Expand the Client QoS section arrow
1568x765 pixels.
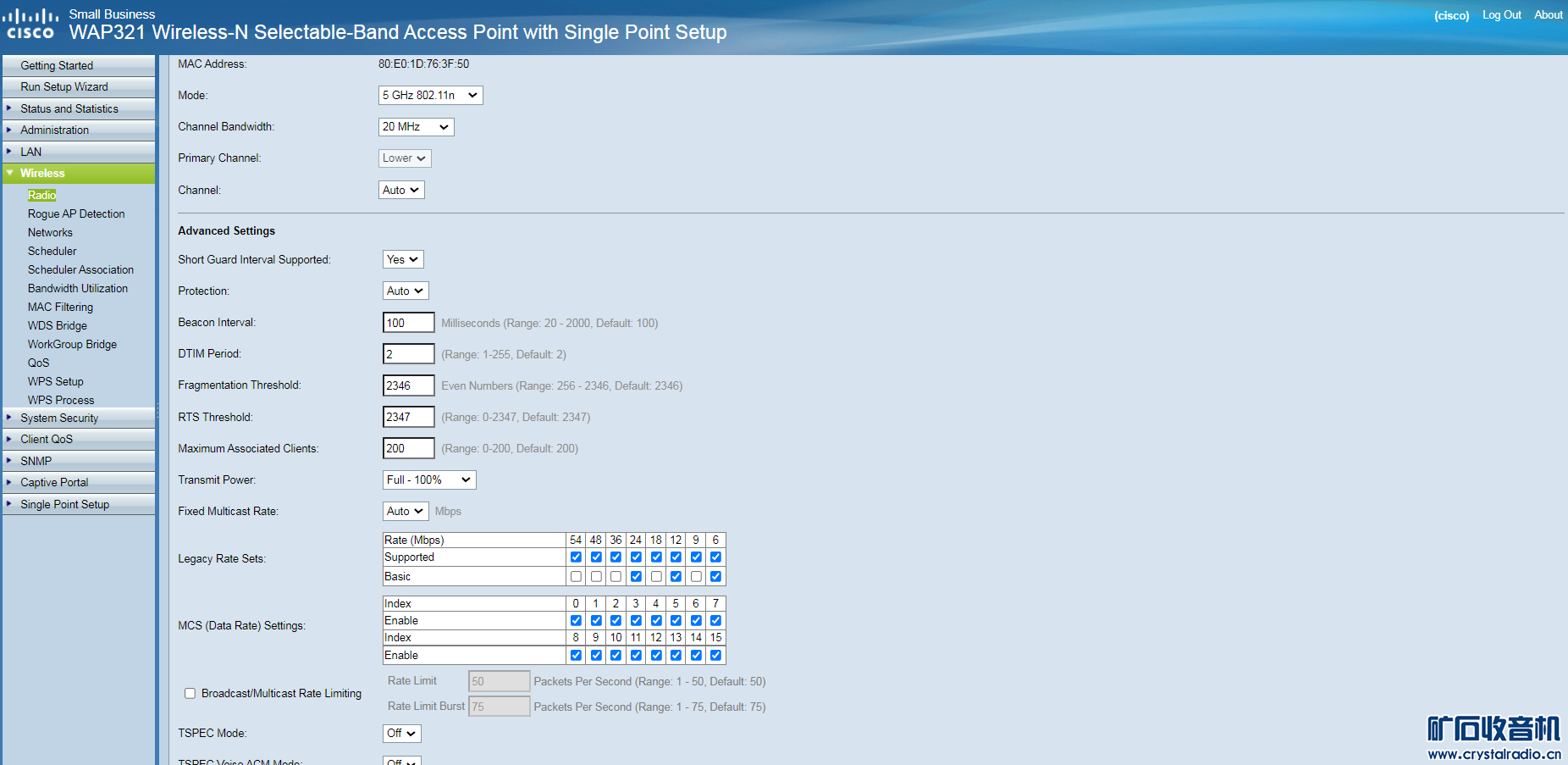(x=9, y=439)
